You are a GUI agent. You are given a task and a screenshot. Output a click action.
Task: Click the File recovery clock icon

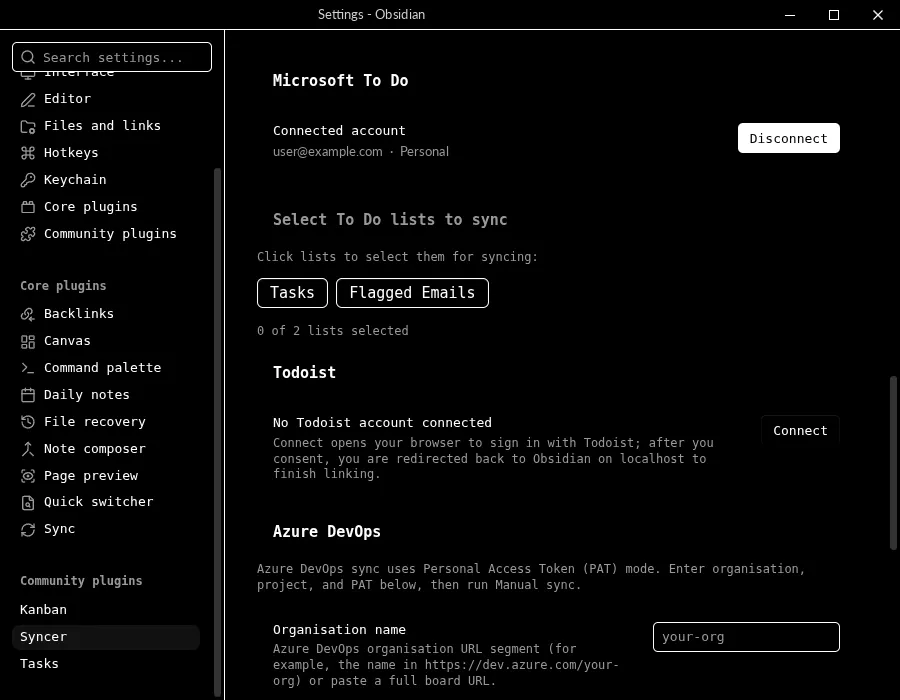point(28,422)
